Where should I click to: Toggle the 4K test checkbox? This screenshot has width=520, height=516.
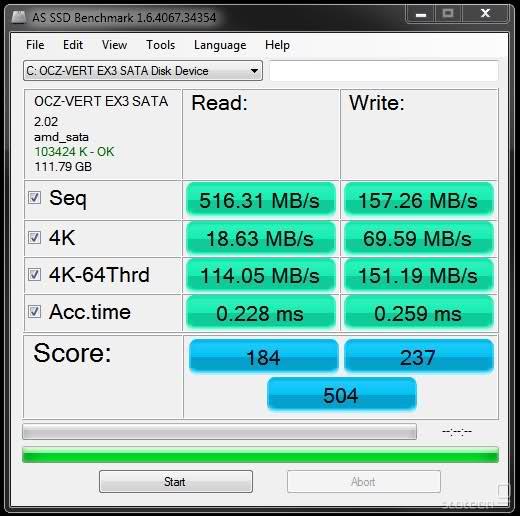(34, 238)
